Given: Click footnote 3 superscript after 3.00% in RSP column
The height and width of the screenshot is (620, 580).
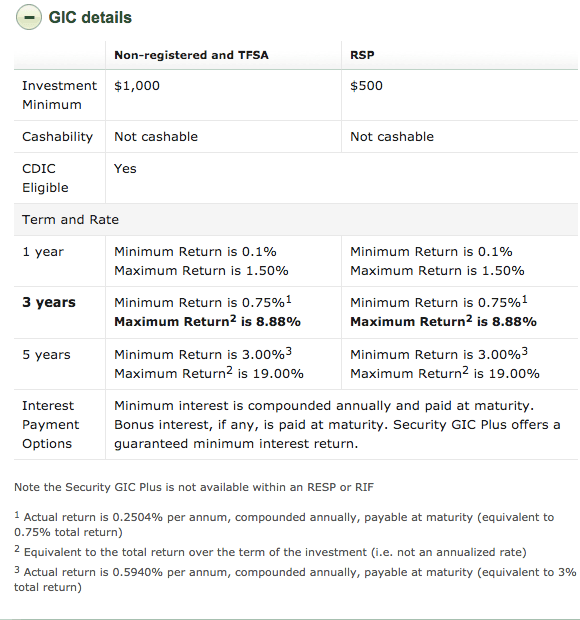Looking at the screenshot, I should [525, 352].
